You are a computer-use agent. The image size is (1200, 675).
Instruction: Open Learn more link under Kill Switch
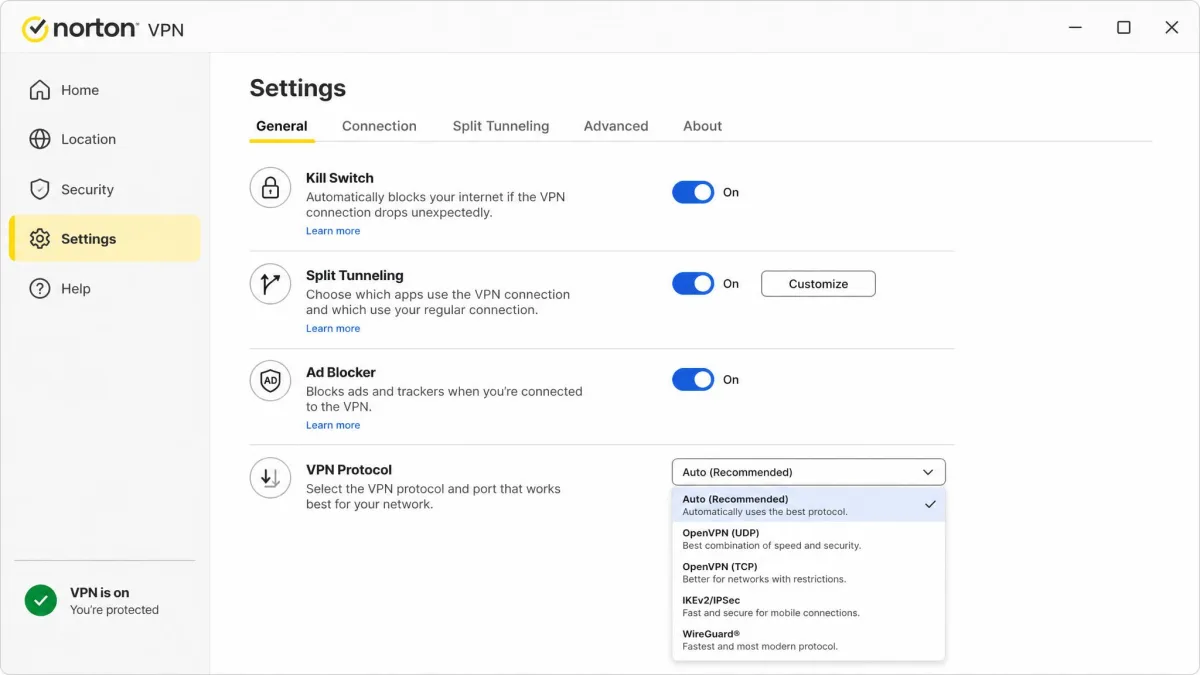tap(333, 231)
